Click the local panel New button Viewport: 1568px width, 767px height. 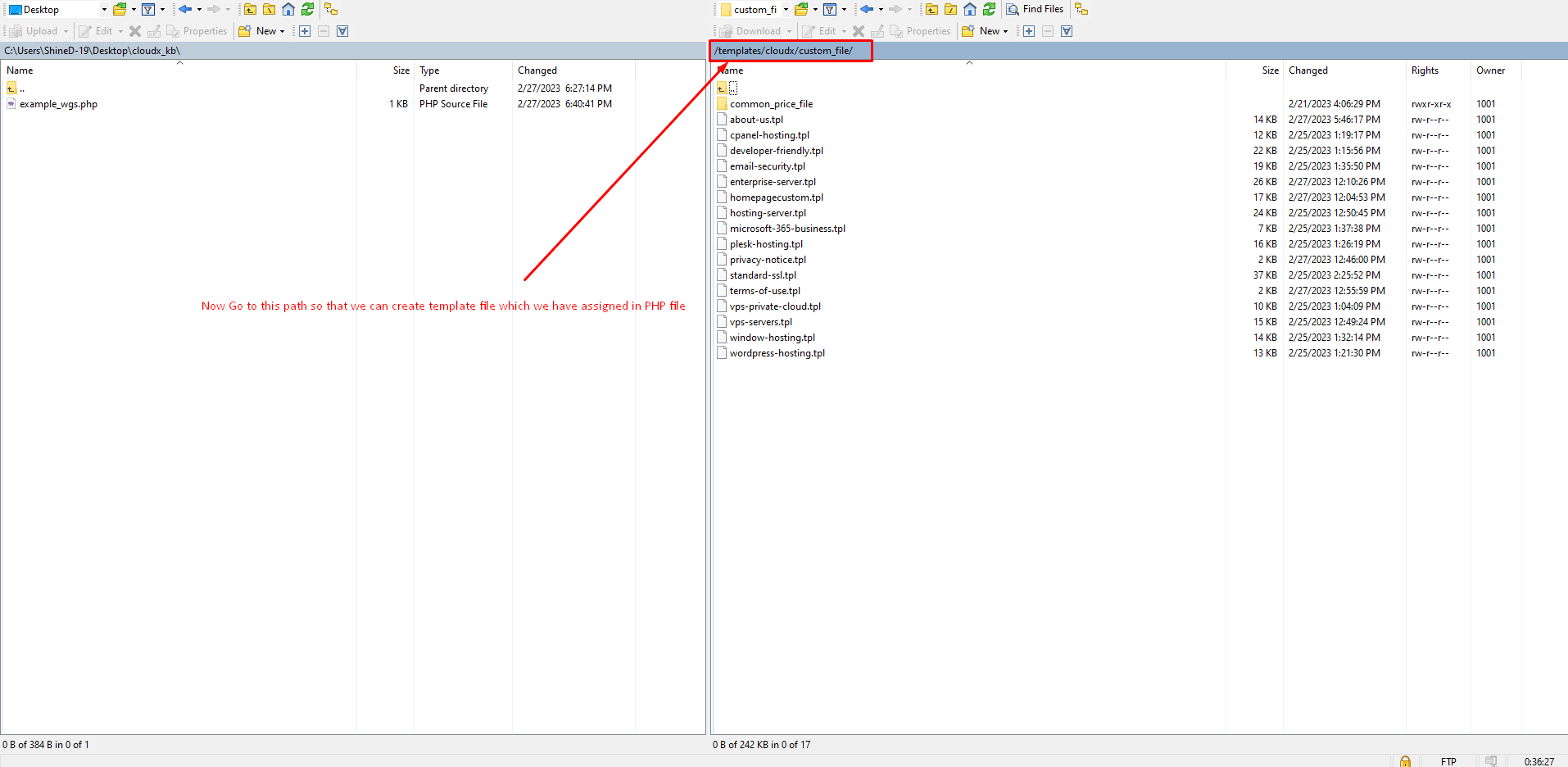tap(261, 31)
